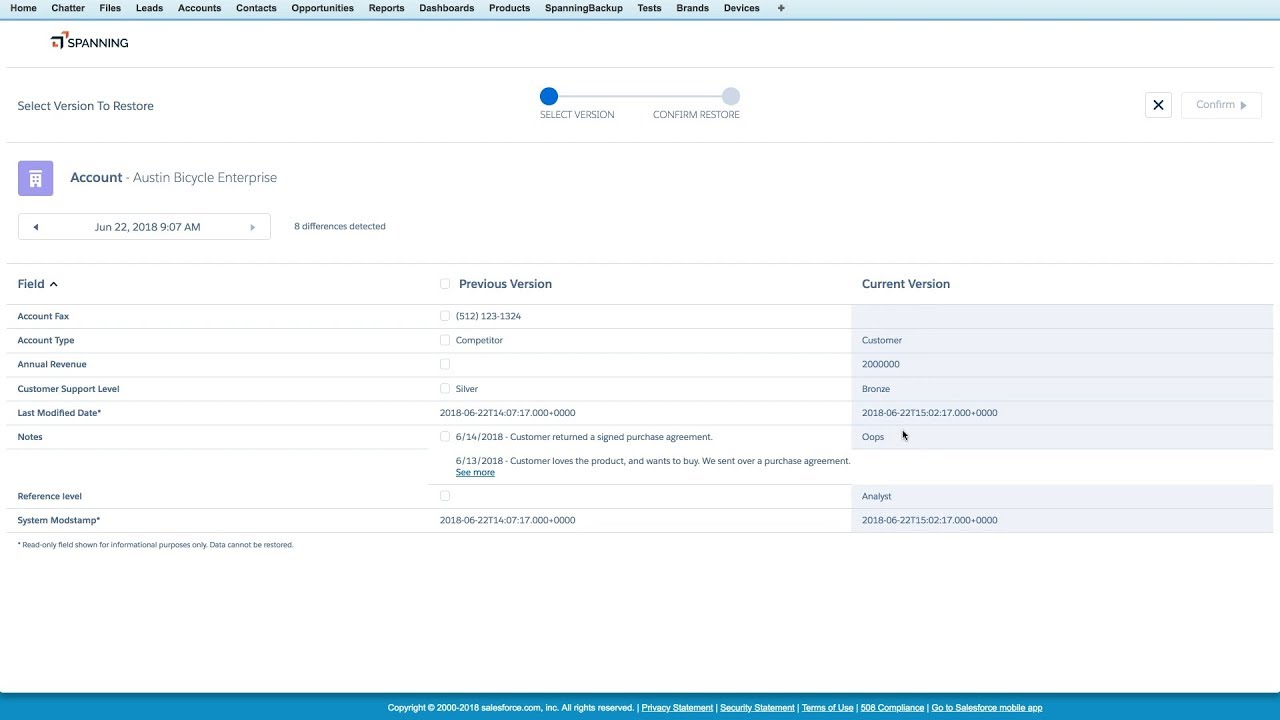Click current value Bronze
Viewport: 1280px width, 720px height.
(876, 389)
